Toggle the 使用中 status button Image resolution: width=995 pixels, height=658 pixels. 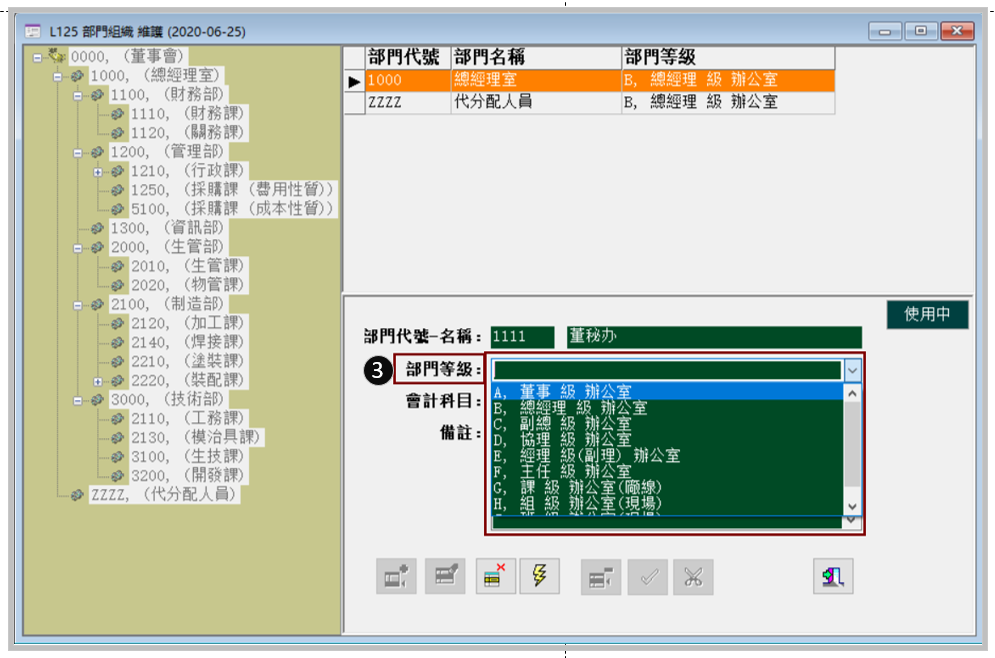click(x=927, y=313)
